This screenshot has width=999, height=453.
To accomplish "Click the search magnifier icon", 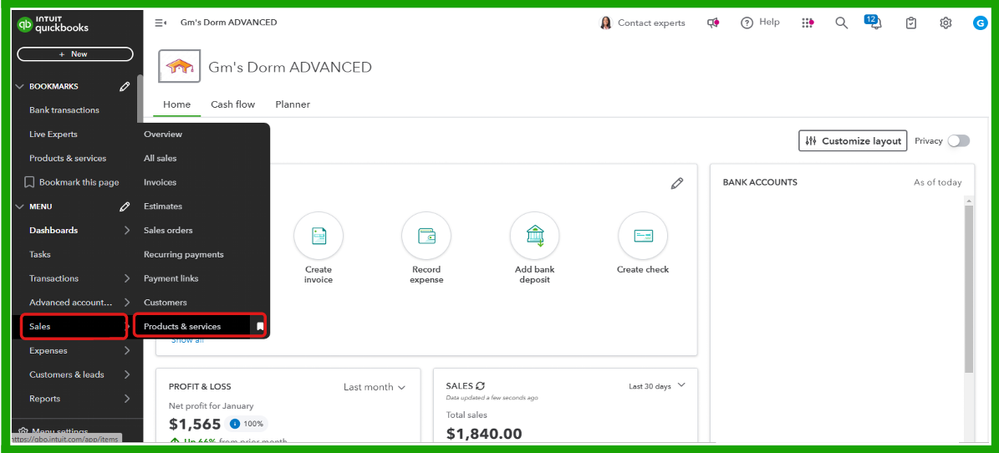I will (842, 23).
